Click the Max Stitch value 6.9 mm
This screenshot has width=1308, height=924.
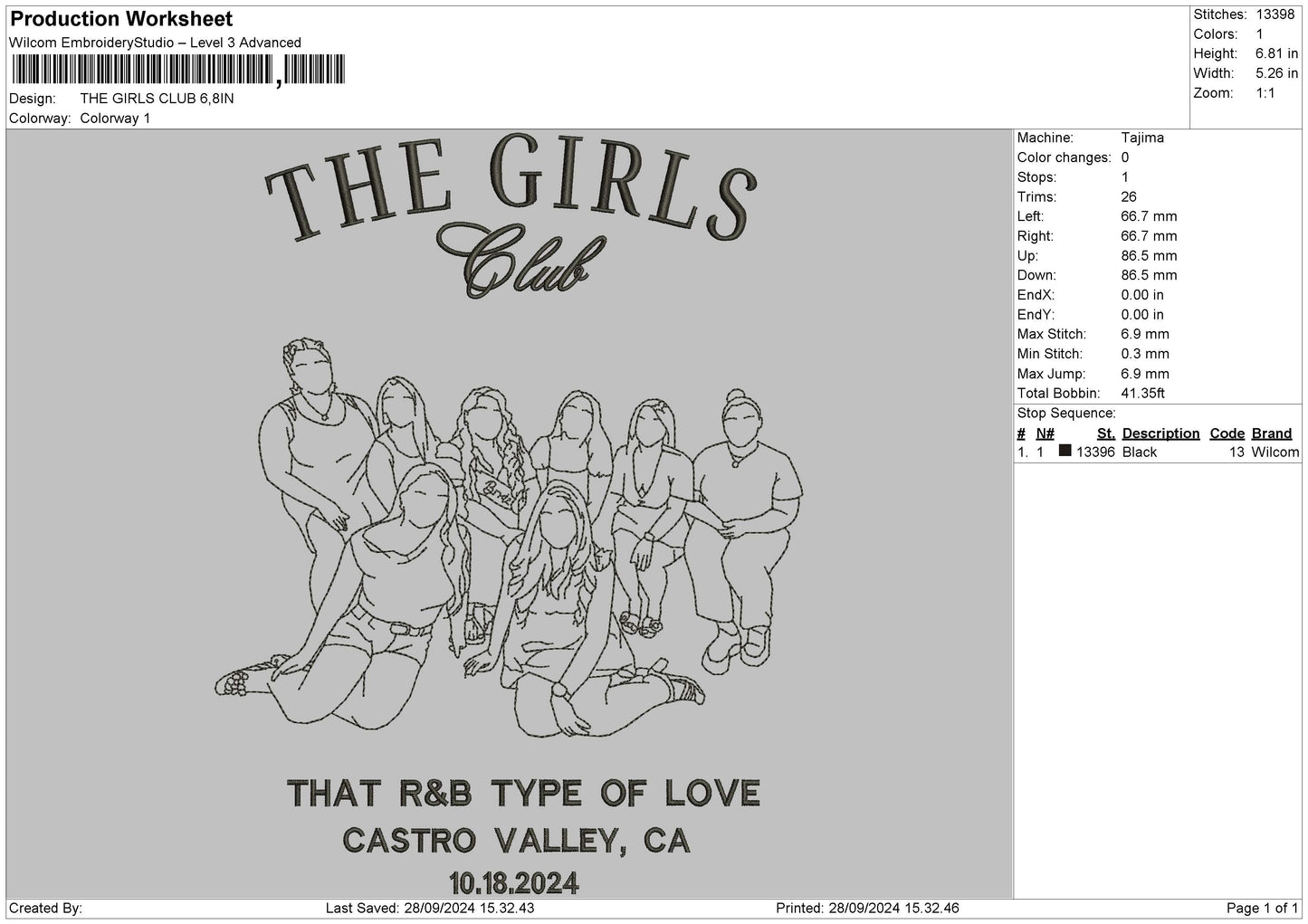point(1145,334)
